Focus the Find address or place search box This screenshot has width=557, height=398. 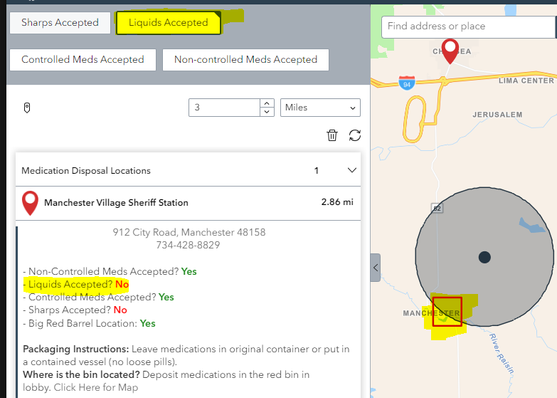click(x=468, y=26)
